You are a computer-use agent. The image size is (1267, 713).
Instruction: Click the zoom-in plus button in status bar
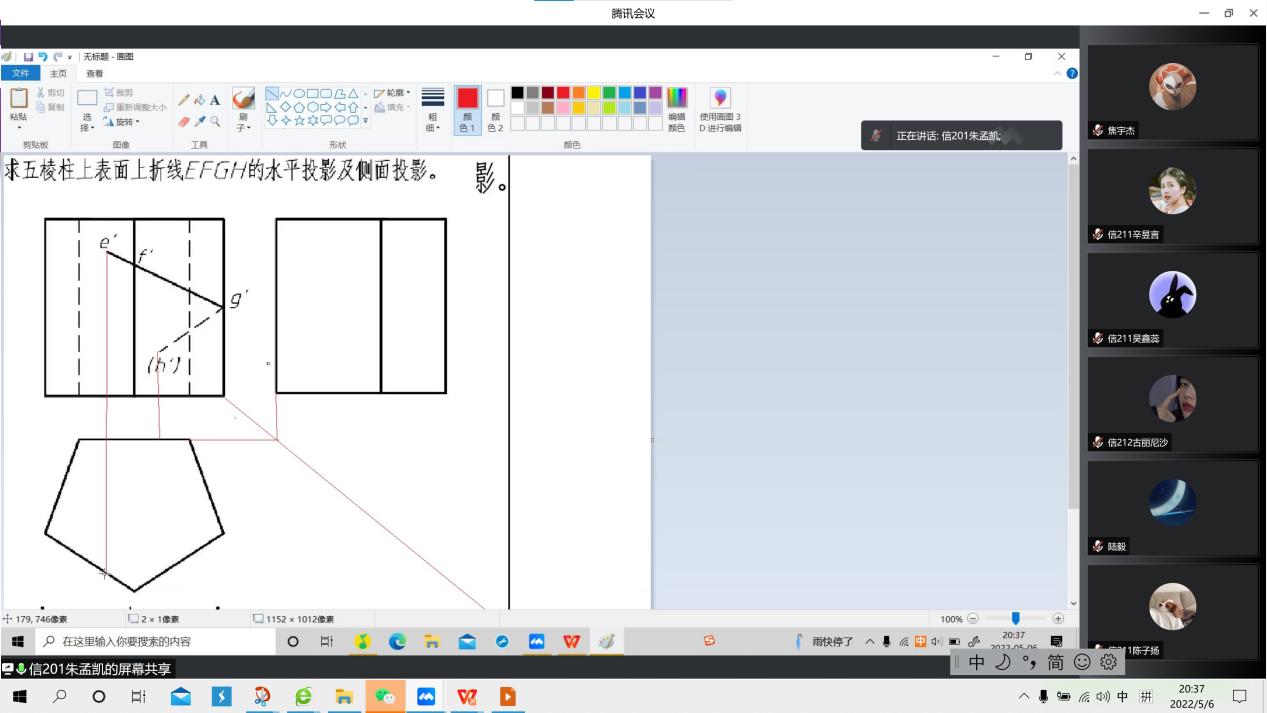1058,619
